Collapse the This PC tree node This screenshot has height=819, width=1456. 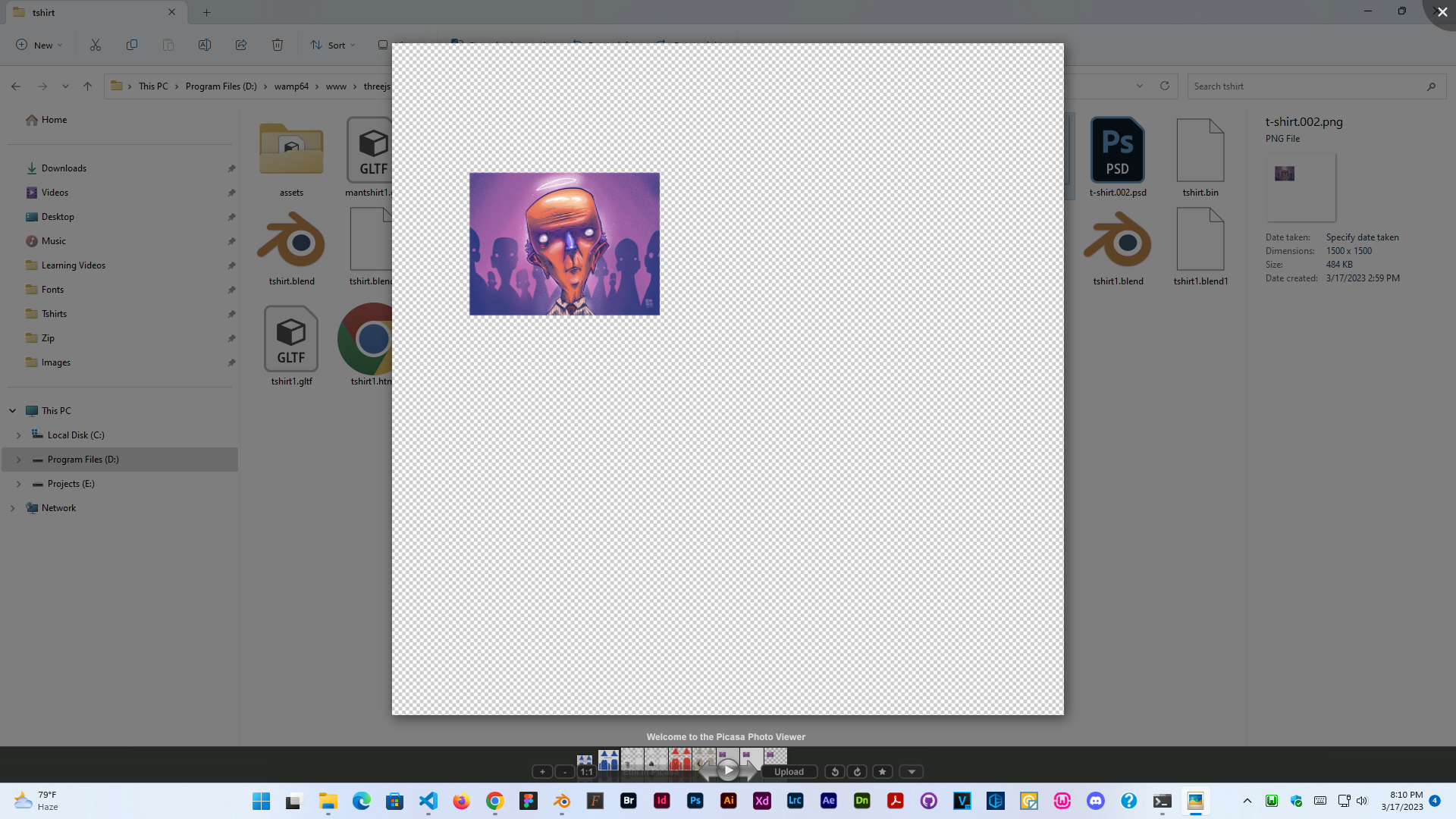coord(13,411)
